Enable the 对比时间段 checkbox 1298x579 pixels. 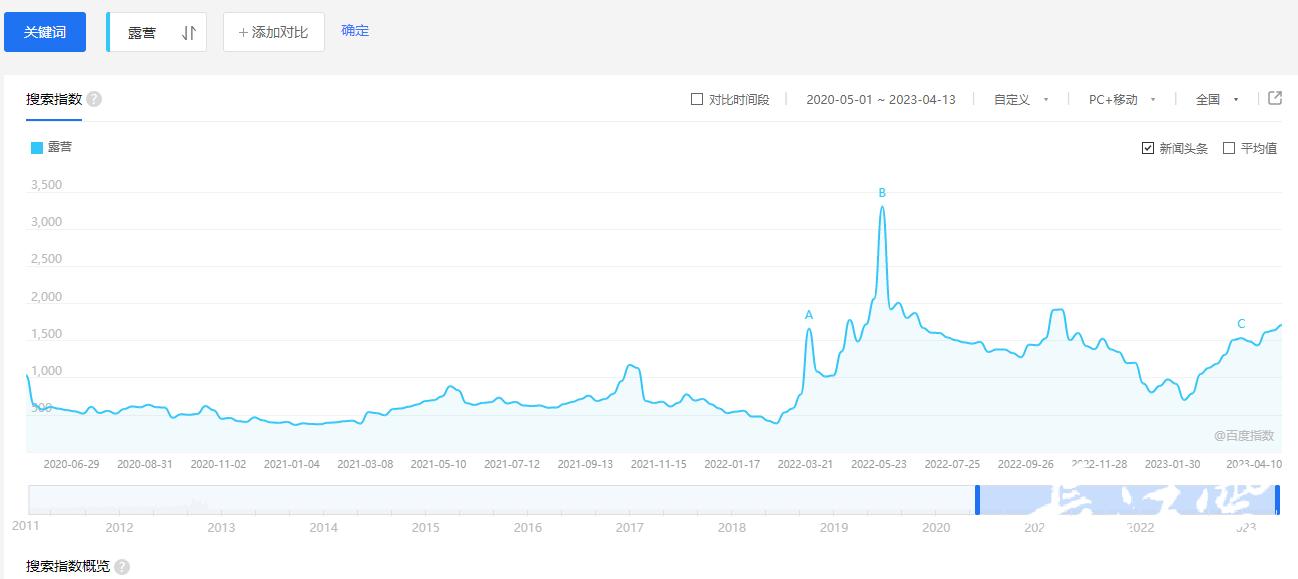pos(697,99)
